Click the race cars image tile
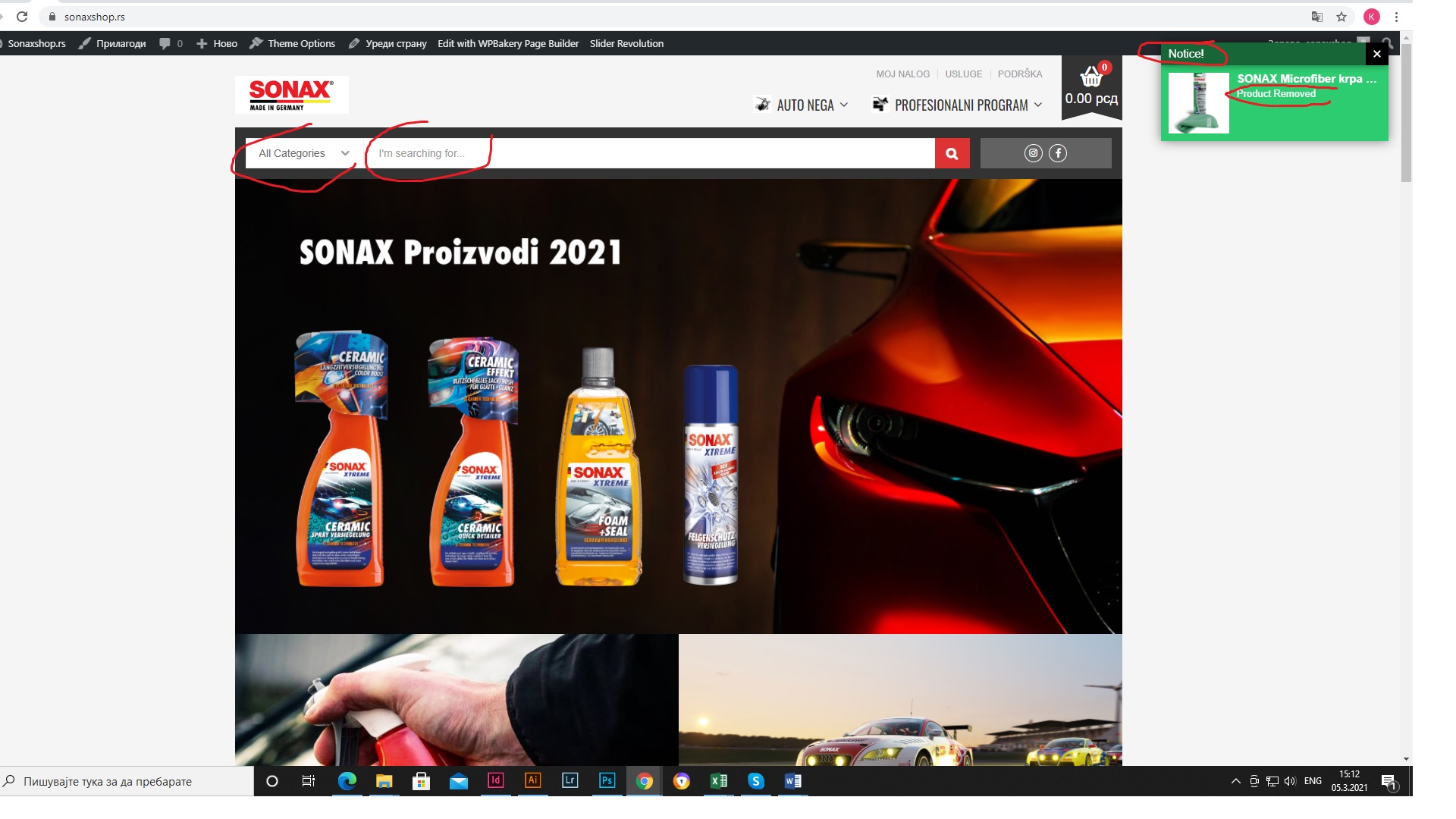This screenshot has height=819, width=1456. pyautogui.click(x=900, y=700)
